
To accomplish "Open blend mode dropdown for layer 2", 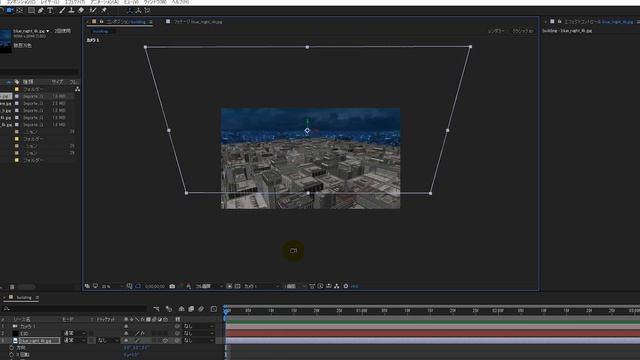I will pyautogui.click(x=74, y=333).
